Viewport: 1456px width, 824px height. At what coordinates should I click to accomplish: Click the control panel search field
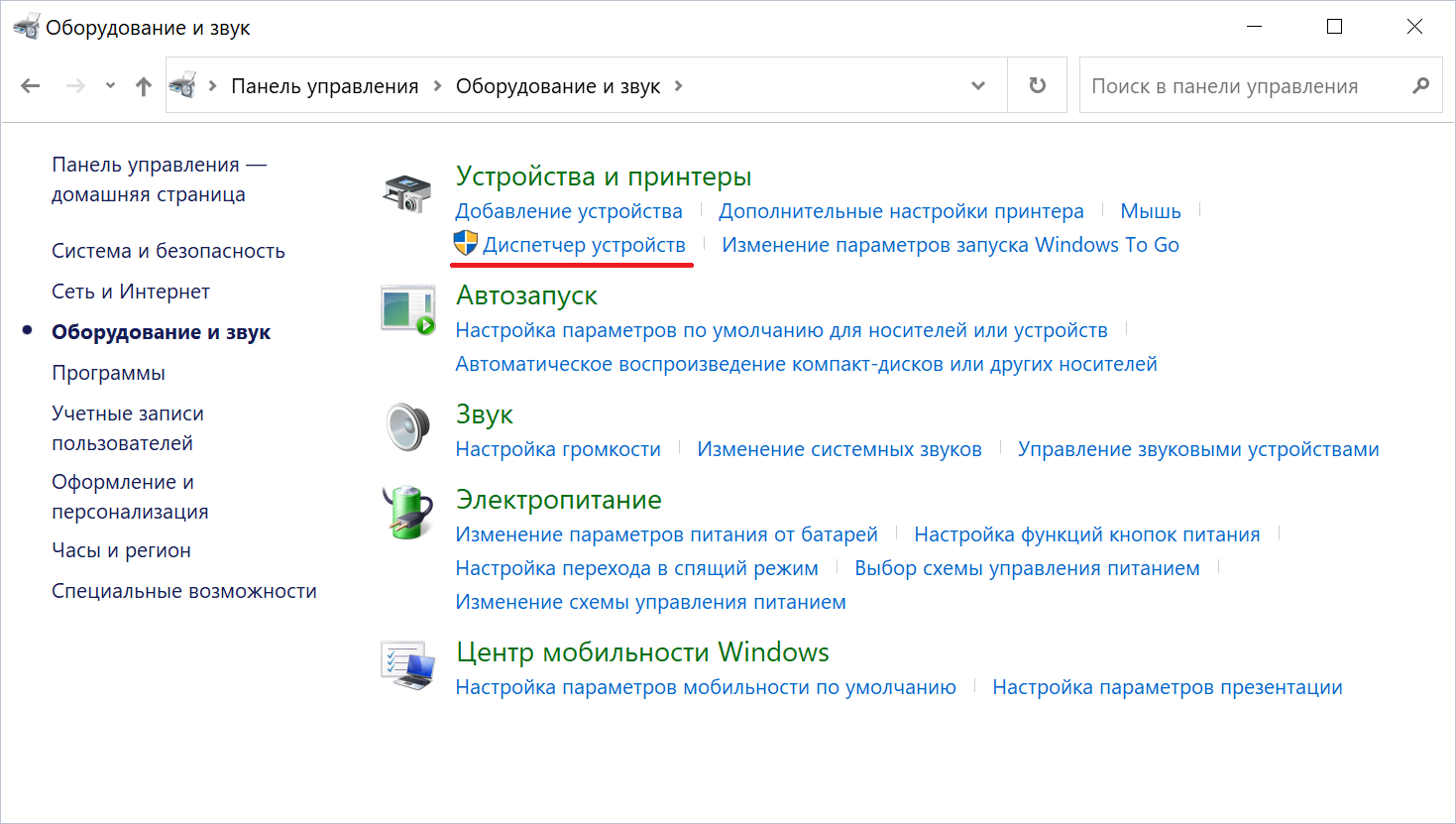point(1244,86)
